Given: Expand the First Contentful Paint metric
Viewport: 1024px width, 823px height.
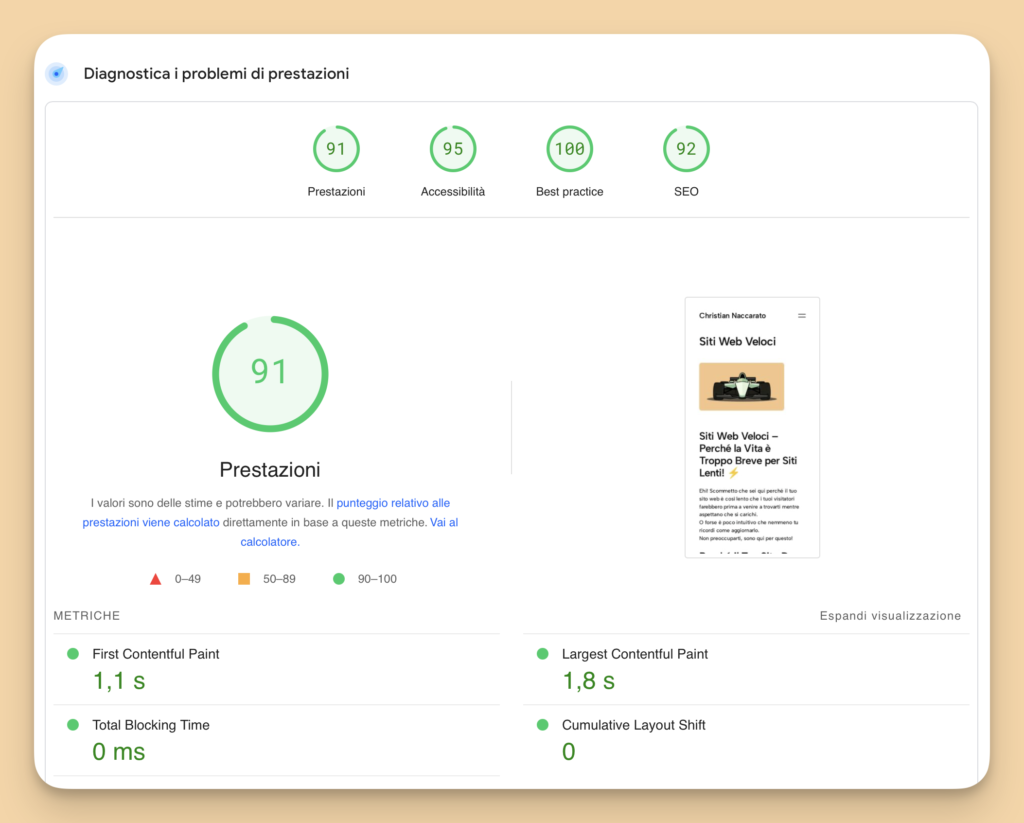Looking at the screenshot, I should coord(155,654).
